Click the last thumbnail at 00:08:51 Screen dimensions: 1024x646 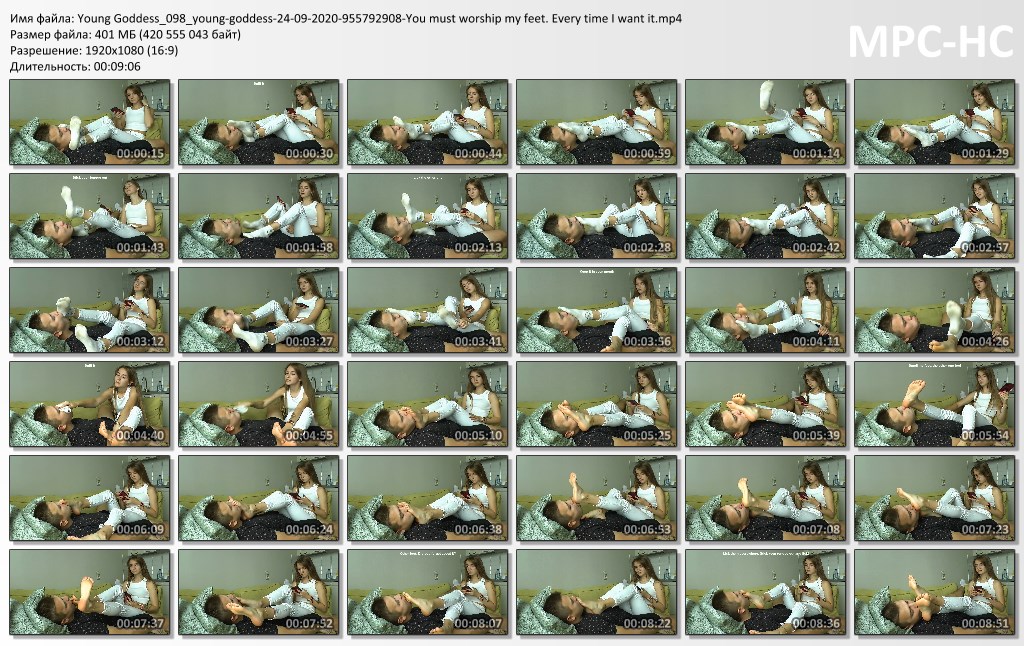coord(935,592)
